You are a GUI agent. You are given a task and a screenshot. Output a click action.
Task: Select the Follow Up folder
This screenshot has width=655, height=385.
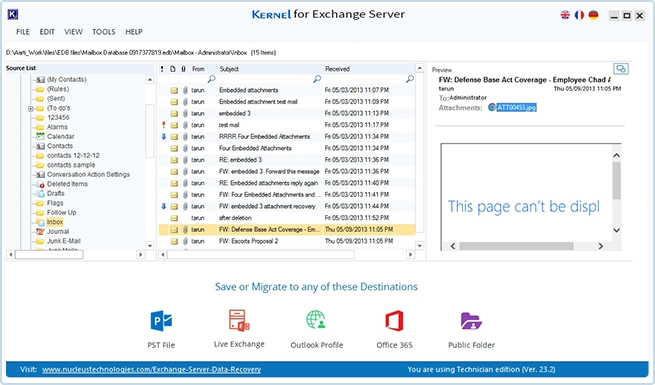point(61,212)
